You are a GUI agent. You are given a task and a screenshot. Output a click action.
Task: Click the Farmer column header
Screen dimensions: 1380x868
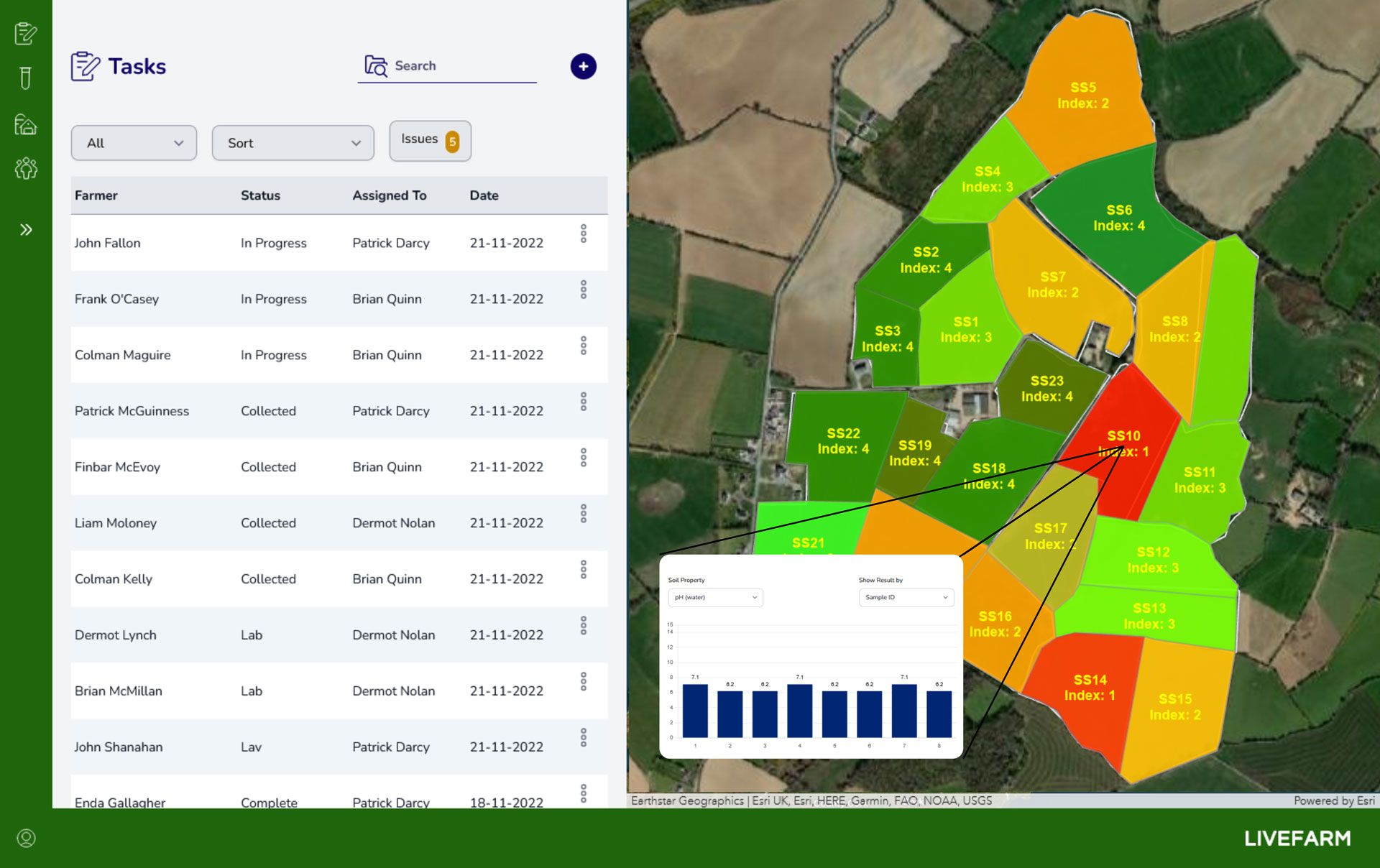click(x=96, y=195)
